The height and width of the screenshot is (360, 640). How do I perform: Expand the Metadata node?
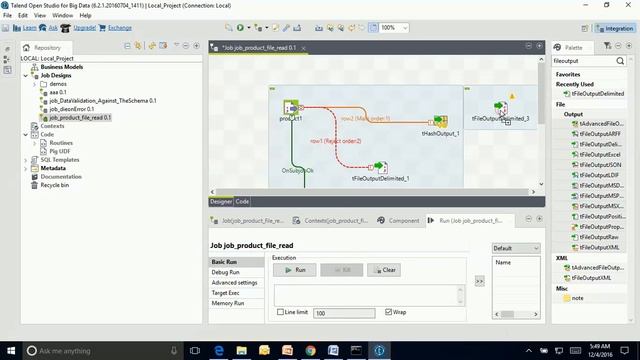pos(26,168)
